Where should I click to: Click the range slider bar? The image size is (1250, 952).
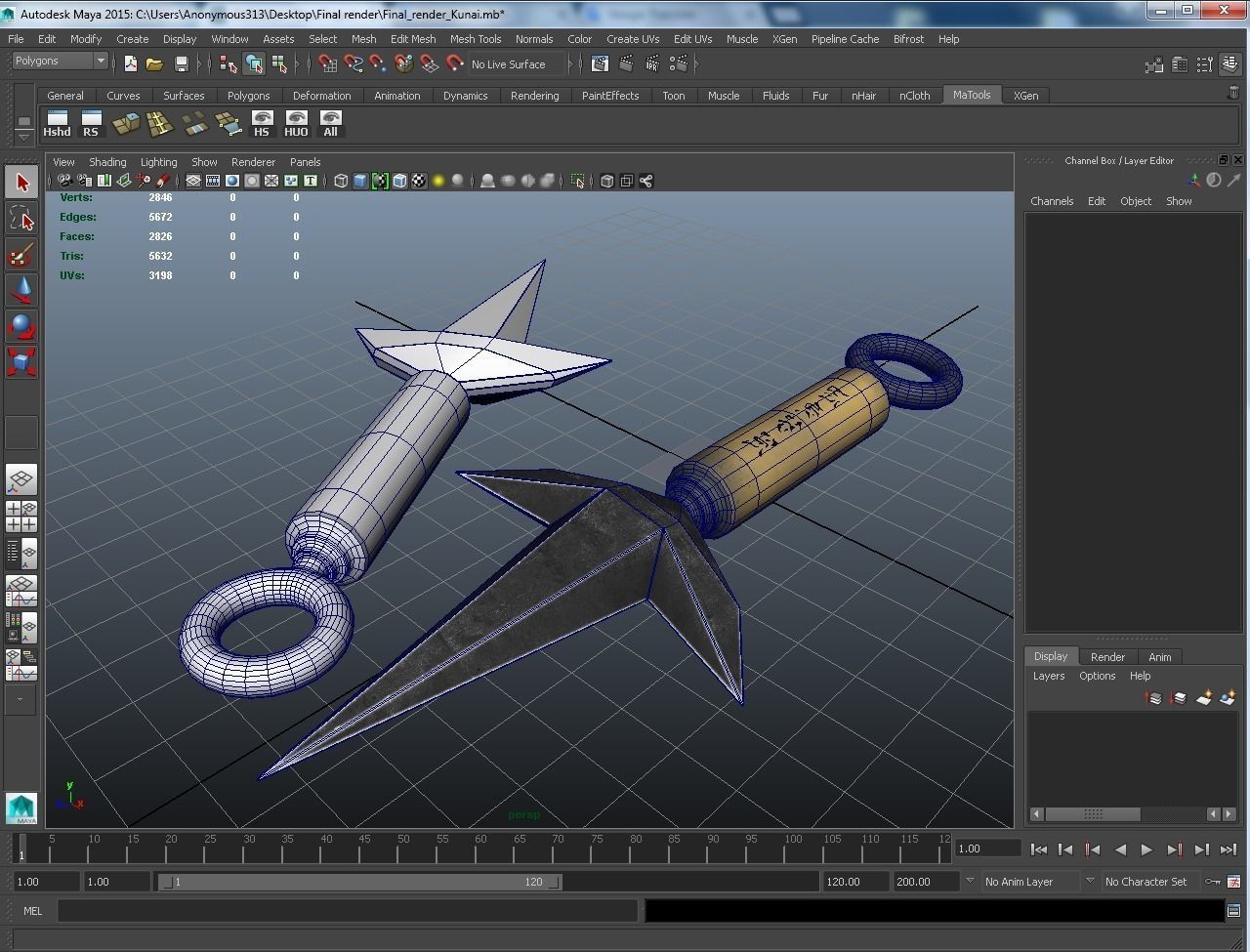(x=359, y=882)
